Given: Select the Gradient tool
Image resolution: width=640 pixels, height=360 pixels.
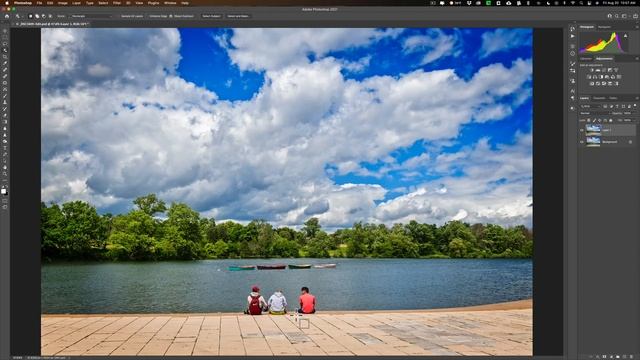Looking at the screenshot, I should (x=6, y=122).
